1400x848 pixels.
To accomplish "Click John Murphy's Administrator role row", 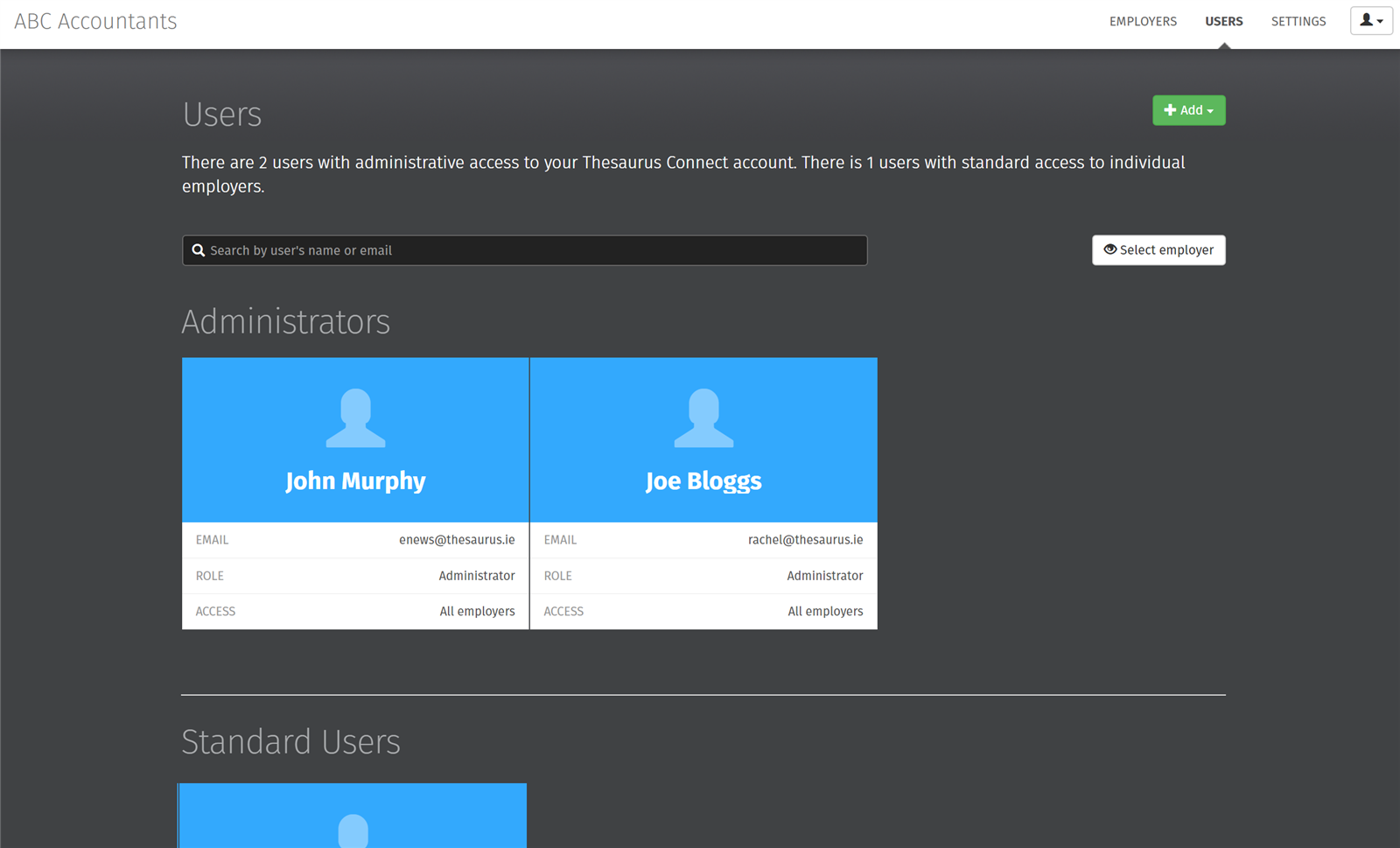I will [x=355, y=576].
